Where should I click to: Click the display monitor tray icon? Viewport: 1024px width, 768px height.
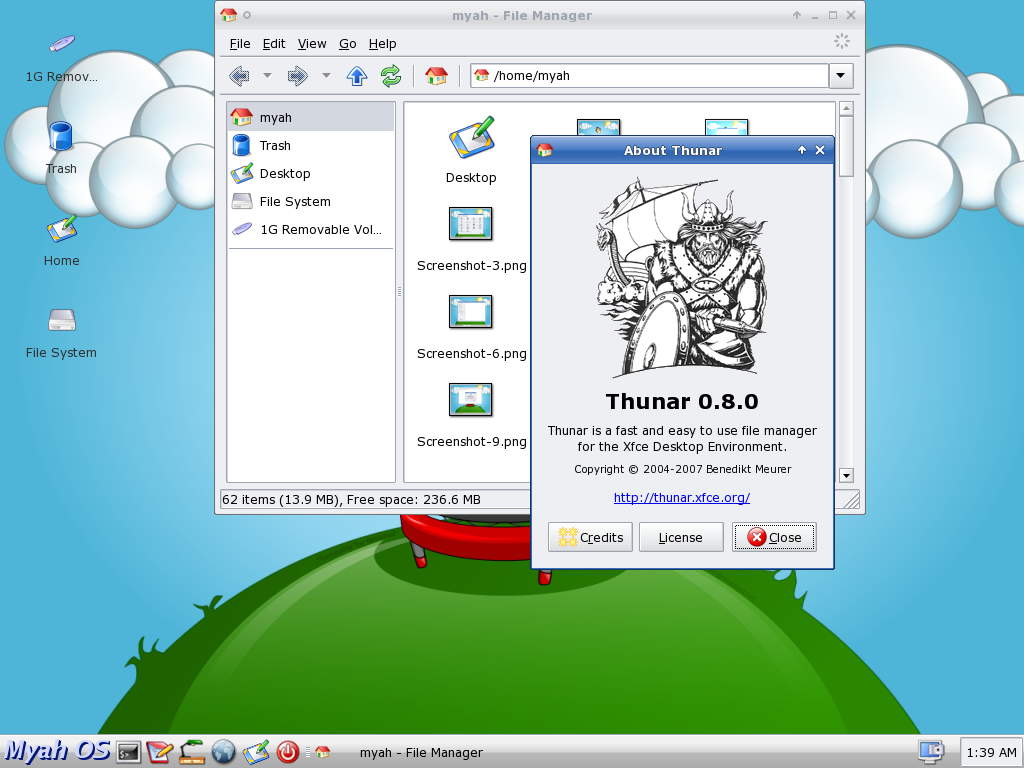point(931,752)
